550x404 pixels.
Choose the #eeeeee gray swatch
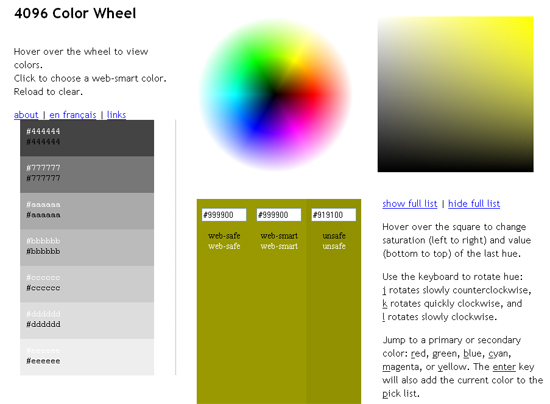point(87,357)
